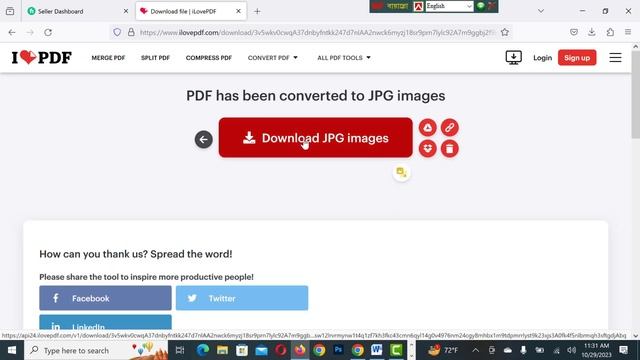Click the green round icon on Avro bar

point(481,6)
